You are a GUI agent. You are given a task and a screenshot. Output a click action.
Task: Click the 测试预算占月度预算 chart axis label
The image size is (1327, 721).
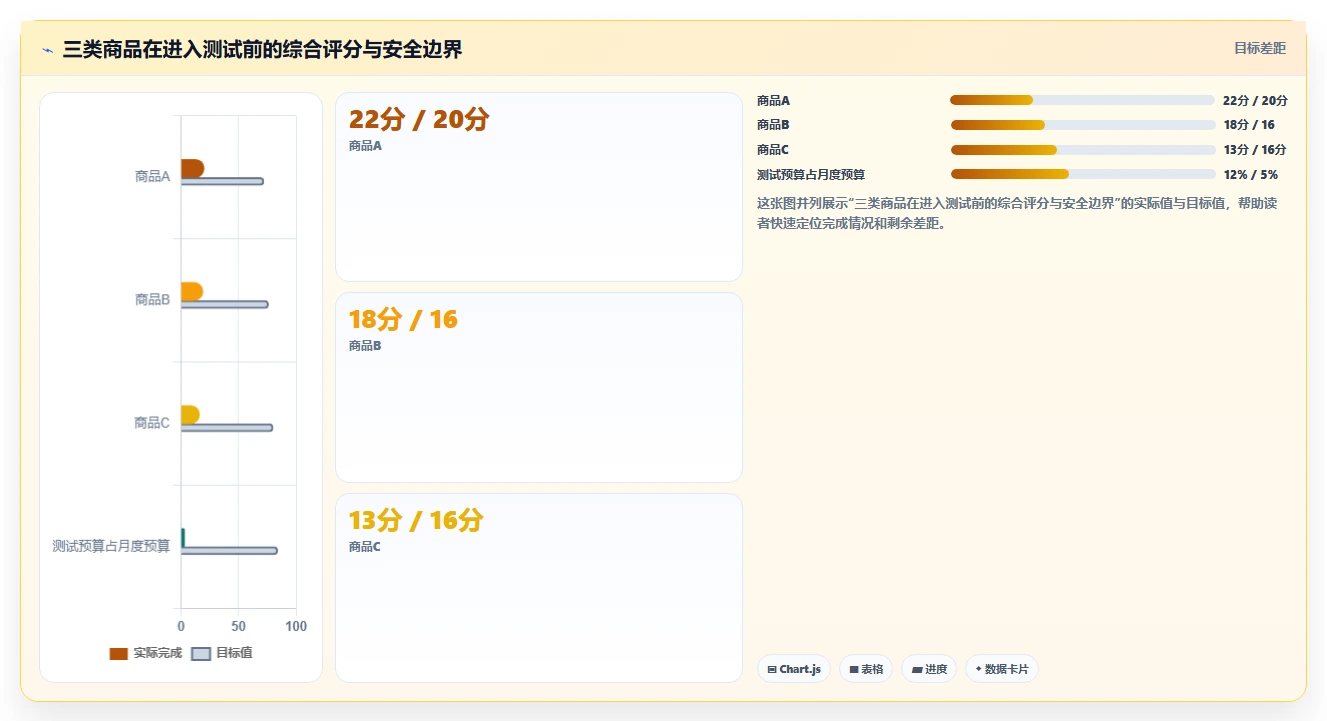pyautogui.click(x=111, y=546)
